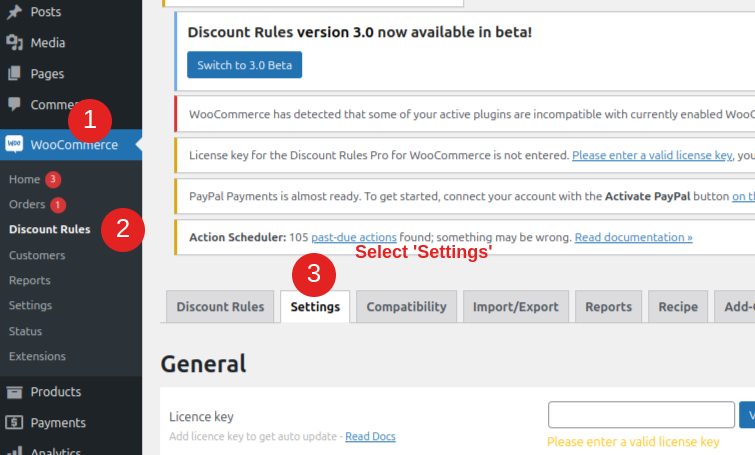Click the 'Licence key' label text
The height and width of the screenshot is (455, 755).
tap(201, 416)
